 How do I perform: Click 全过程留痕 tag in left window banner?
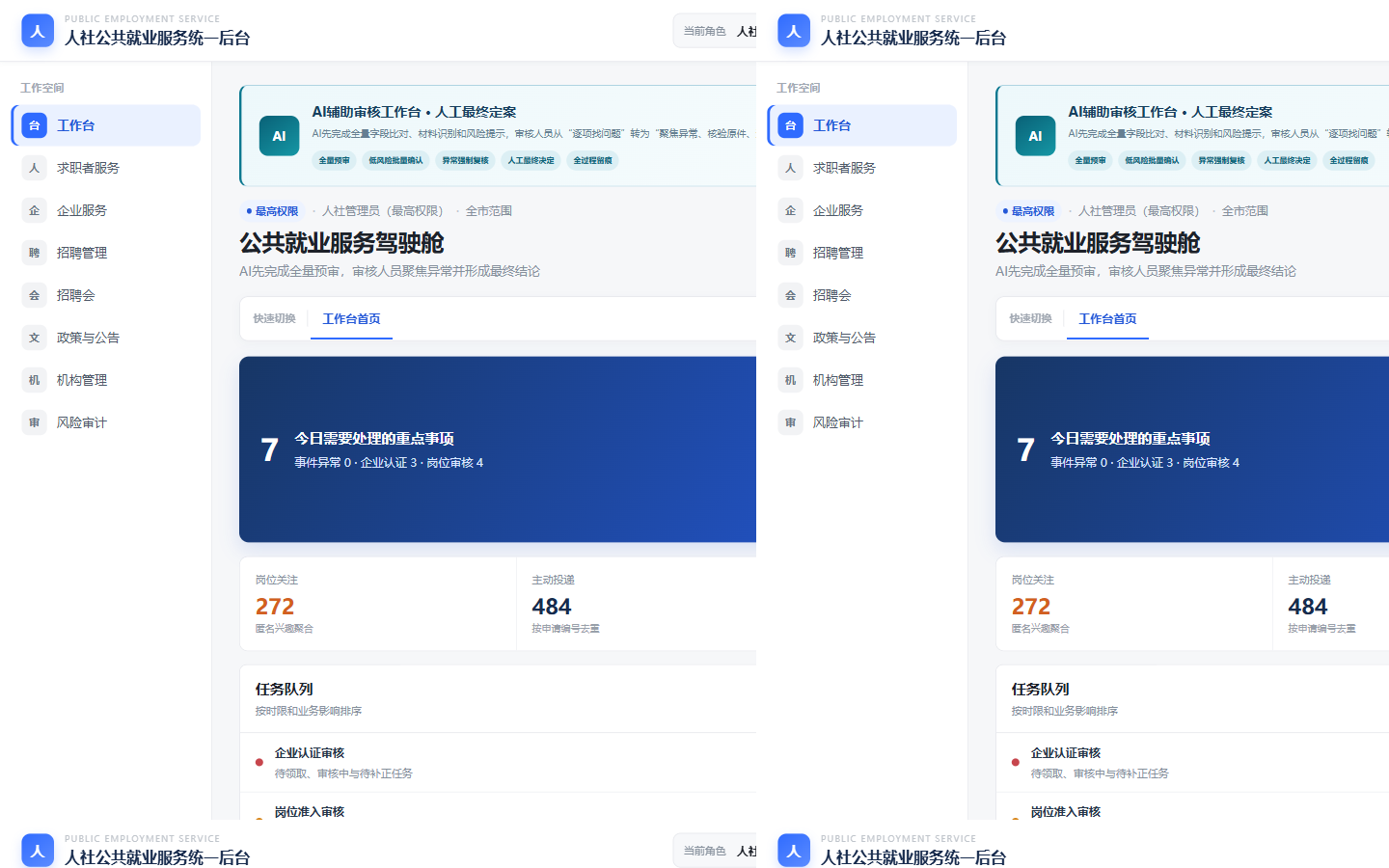[593, 160]
